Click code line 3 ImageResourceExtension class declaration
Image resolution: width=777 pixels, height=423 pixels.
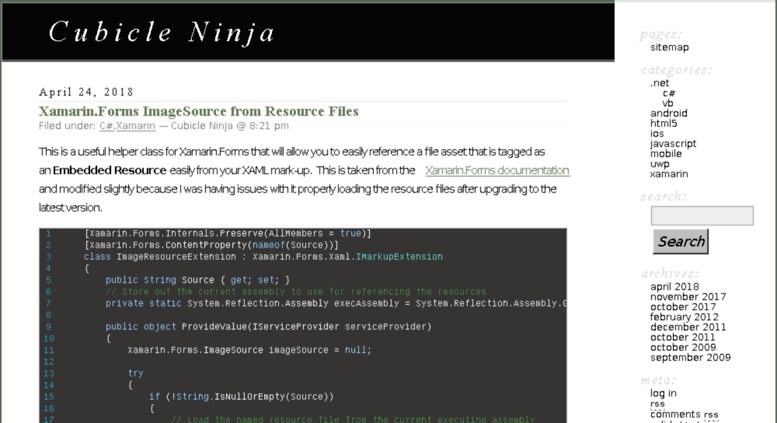click(x=263, y=257)
